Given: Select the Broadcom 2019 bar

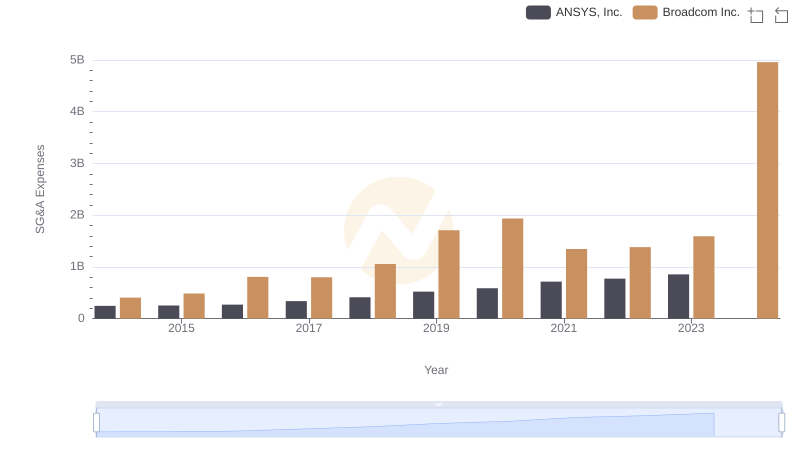Looking at the screenshot, I should (448, 274).
